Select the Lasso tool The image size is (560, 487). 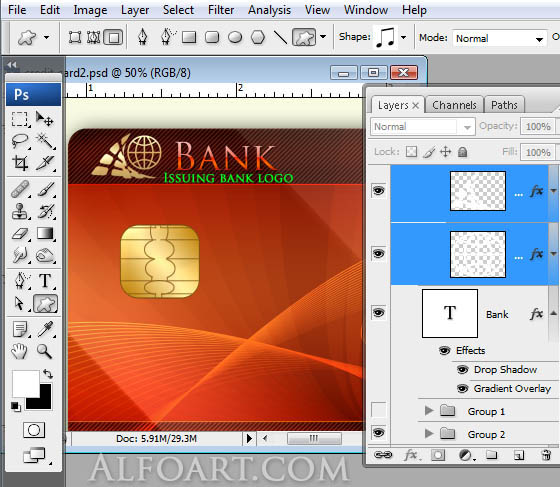pyautogui.click(x=20, y=141)
